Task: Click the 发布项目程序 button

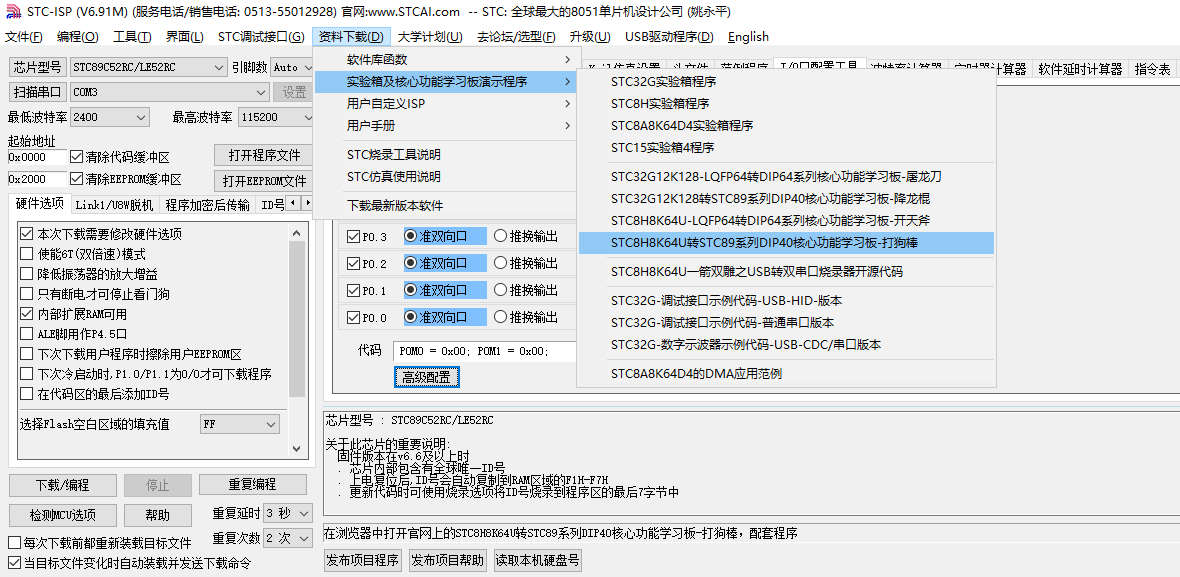Action: click(363, 560)
